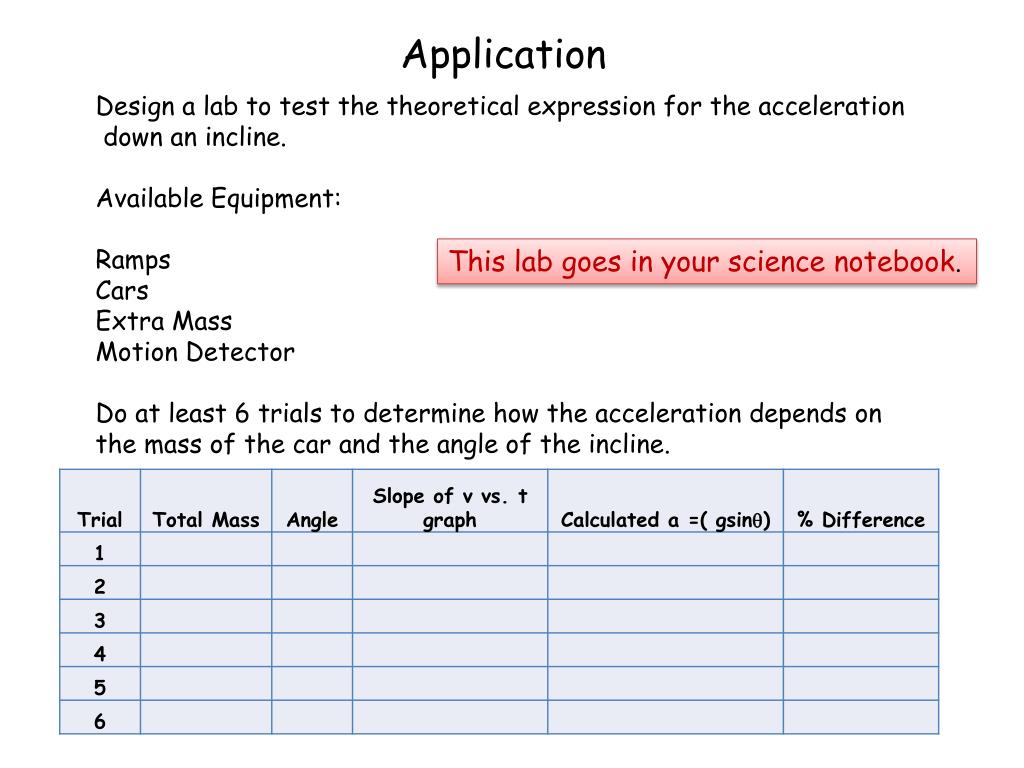Viewport: 1024px width, 768px height.
Task: Click Total Mass cell for trial 1
Action: click(x=206, y=549)
